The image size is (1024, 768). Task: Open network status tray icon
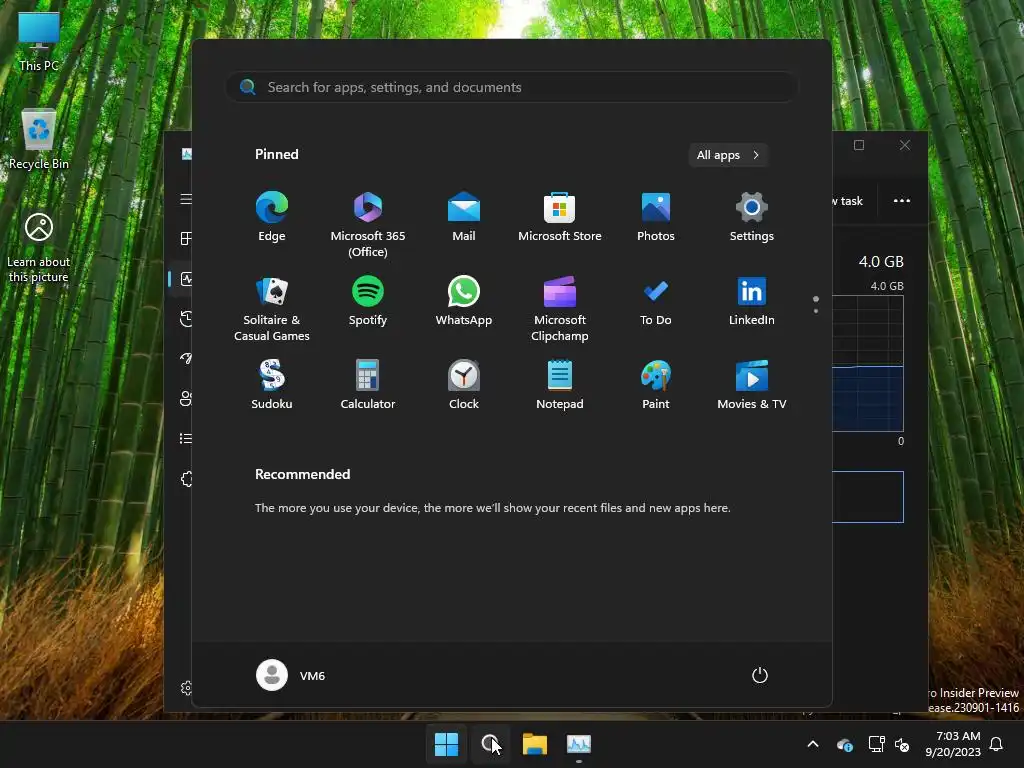pyautogui.click(x=876, y=744)
